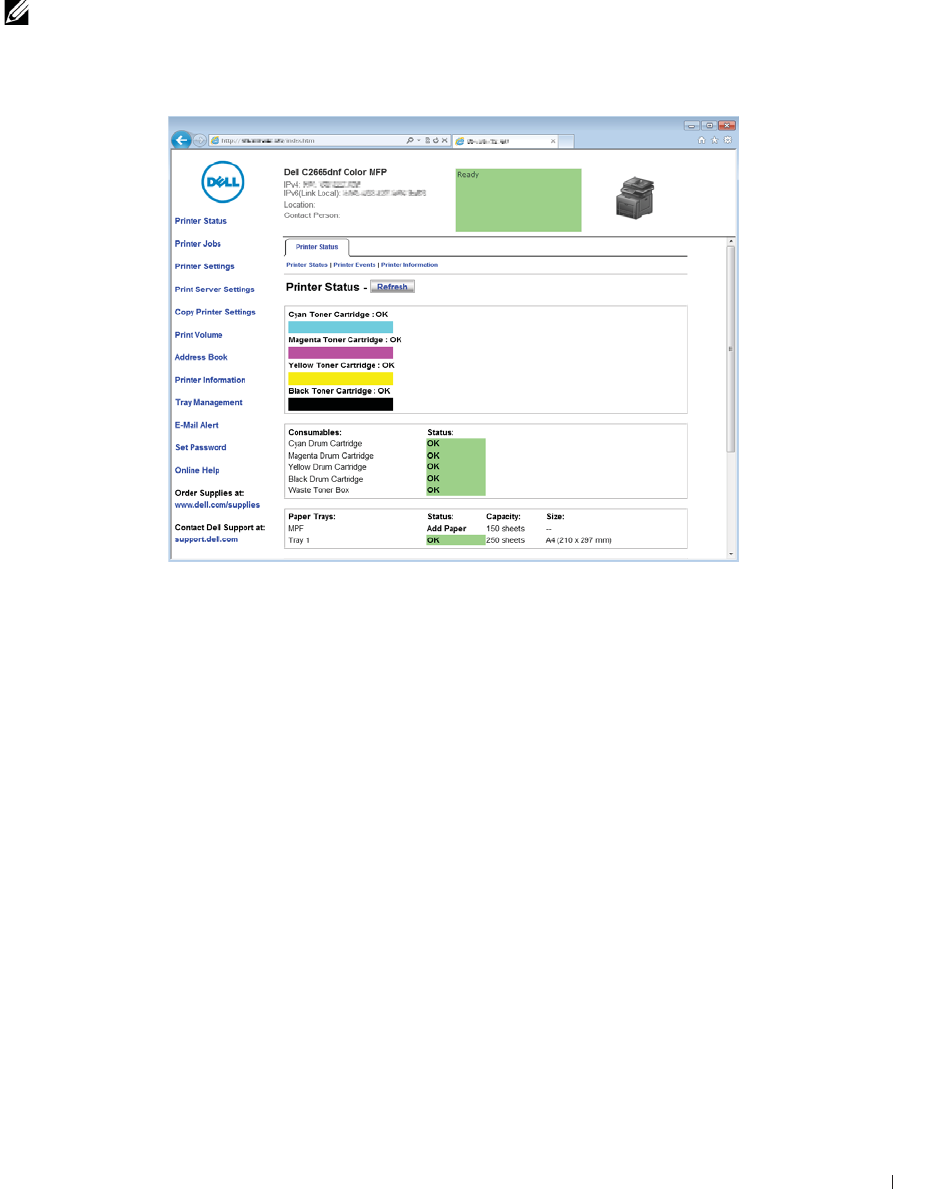934x1189 pixels.
Task: Open Print Server Settings menu item
Action: [215, 289]
